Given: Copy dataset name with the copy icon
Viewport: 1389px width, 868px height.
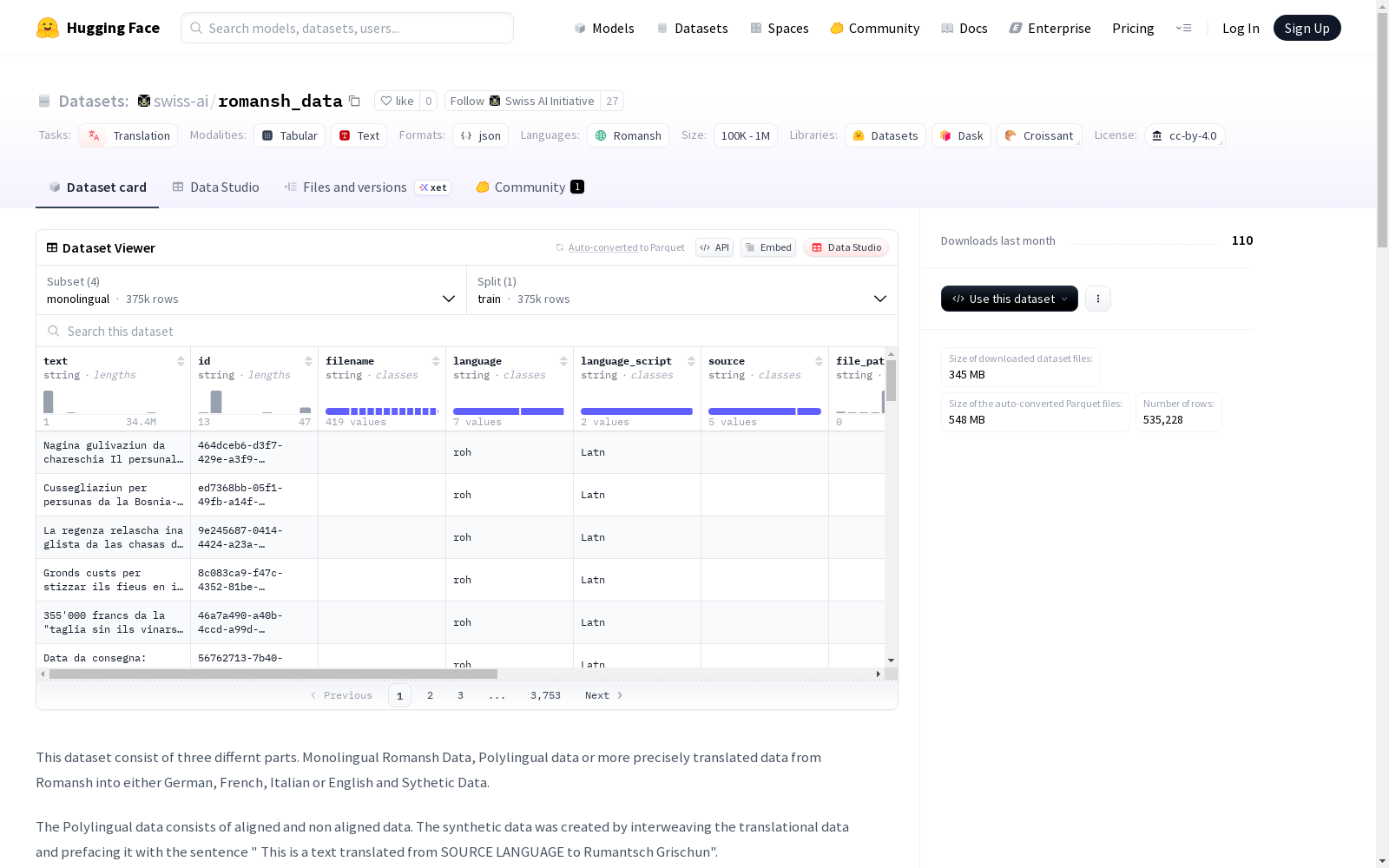Looking at the screenshot, I should coord(354,101).
